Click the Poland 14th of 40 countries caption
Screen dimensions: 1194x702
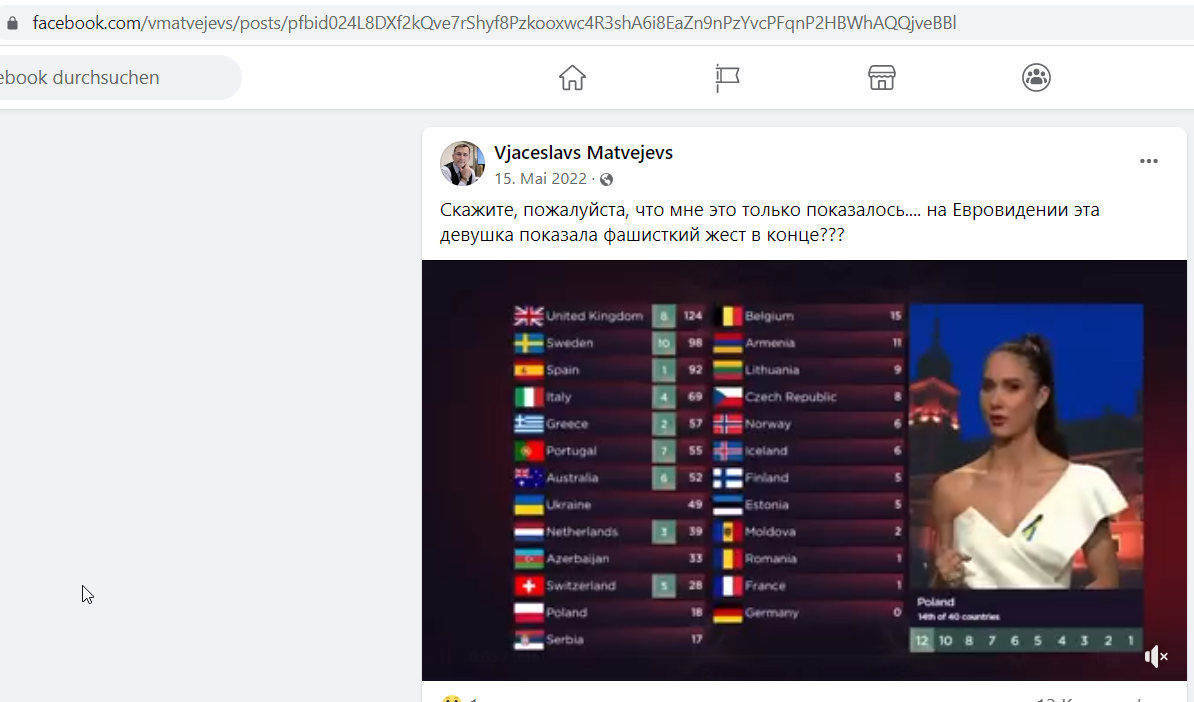[x=958, y=608]
